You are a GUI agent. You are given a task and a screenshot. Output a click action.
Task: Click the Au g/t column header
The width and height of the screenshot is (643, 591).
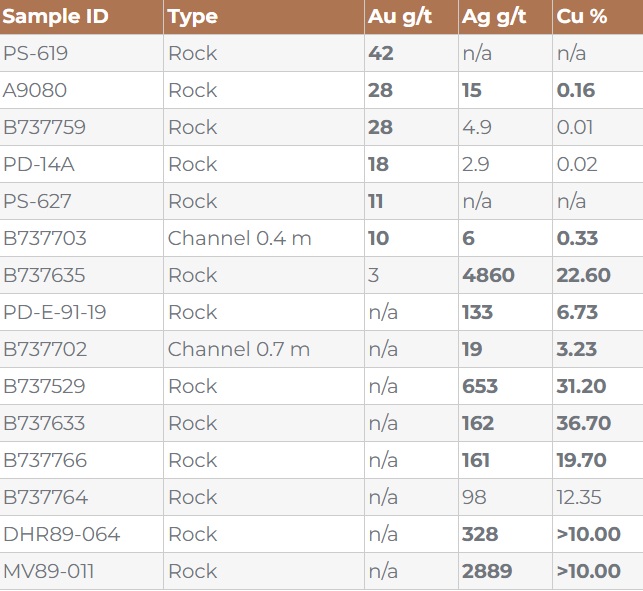399,17
